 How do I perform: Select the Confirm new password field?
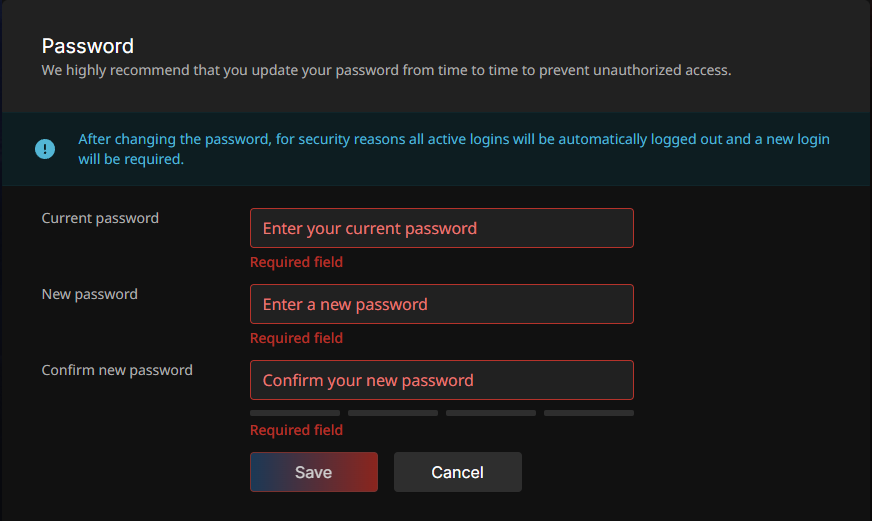441,380
